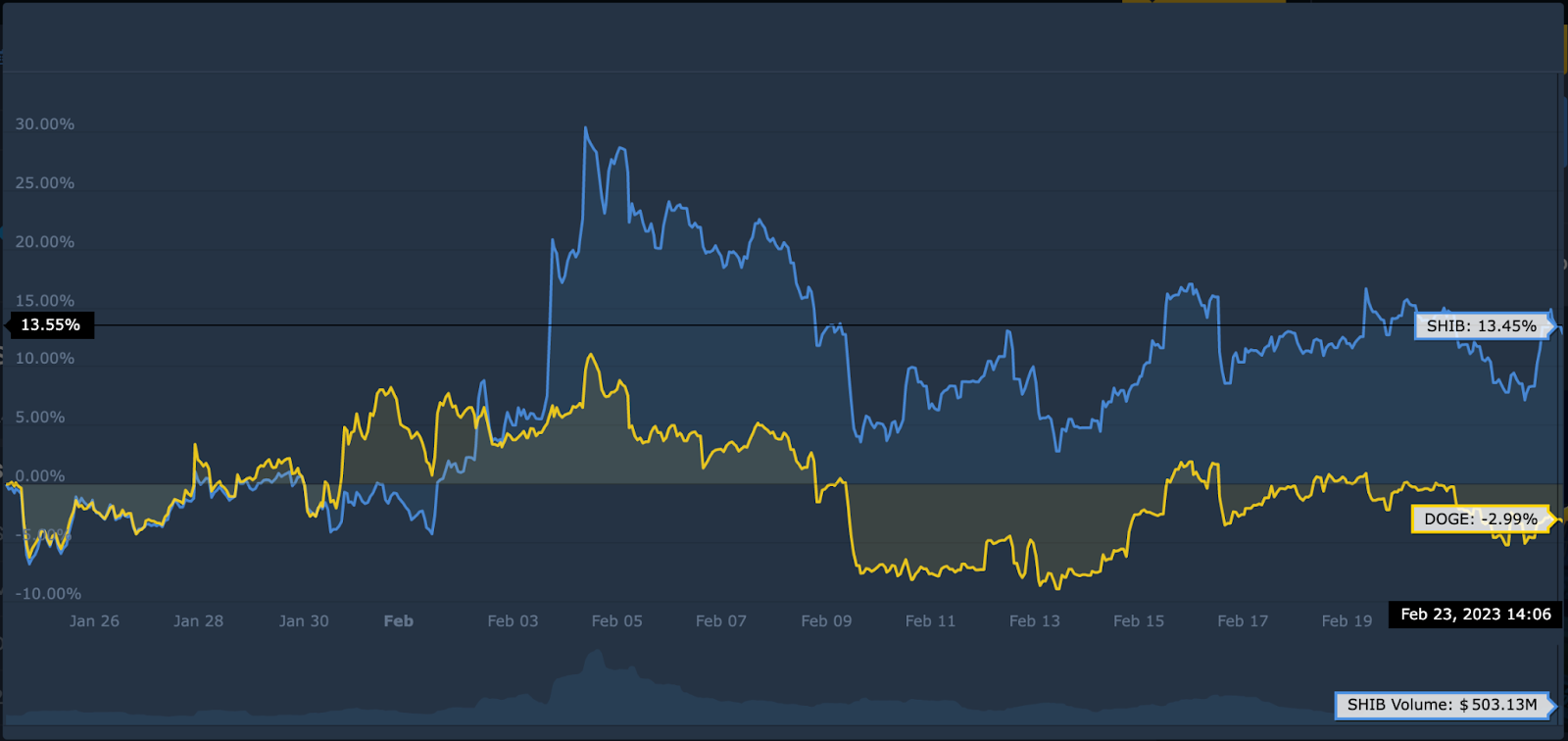Viewport: 1568px width, 741px height.
Task: Click the DOGE -2.99% price label
Action: click(1480, 519)
